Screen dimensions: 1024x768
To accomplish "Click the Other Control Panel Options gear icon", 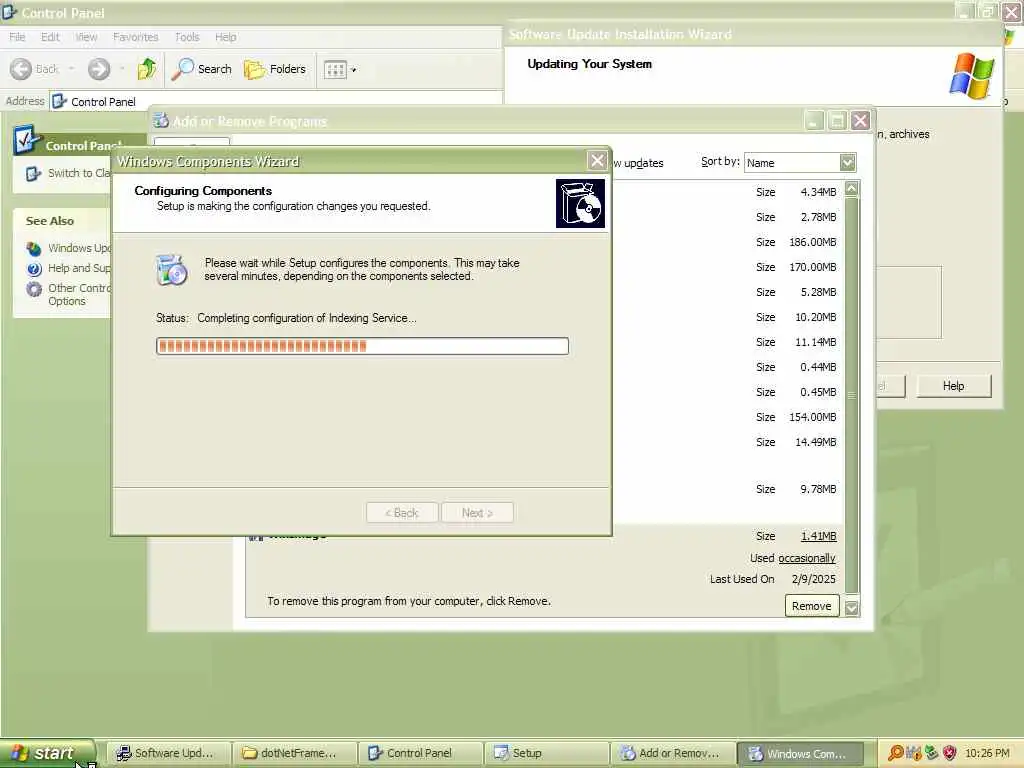I will tap(34, 289).
